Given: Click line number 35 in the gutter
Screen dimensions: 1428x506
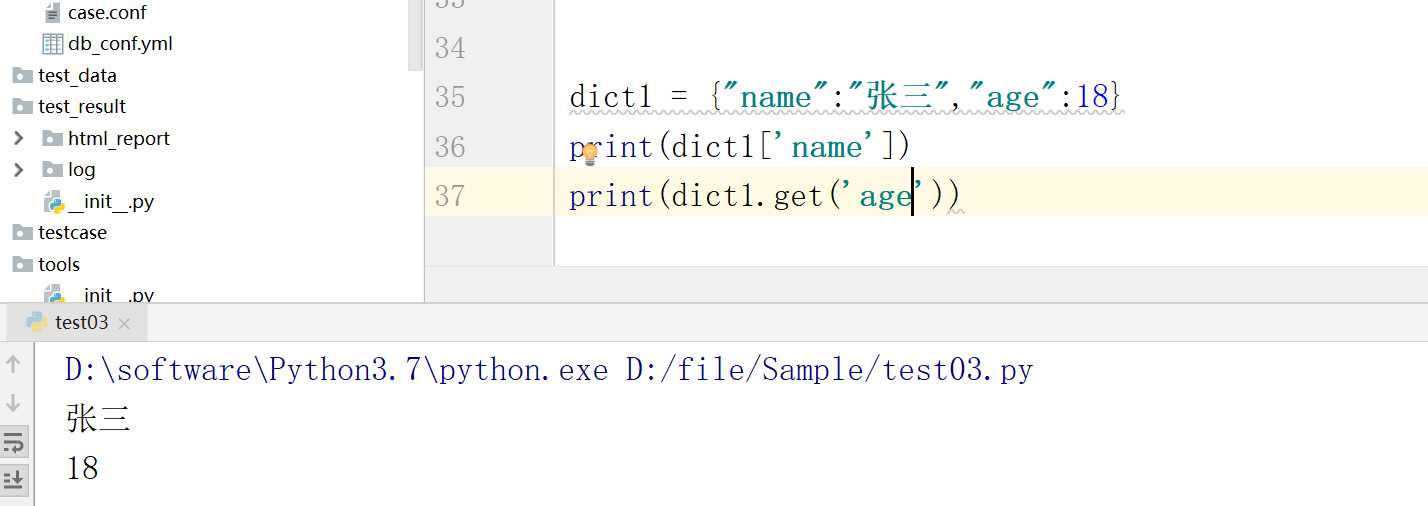Looking at the screenshot, I should click(x=450, y=97).
